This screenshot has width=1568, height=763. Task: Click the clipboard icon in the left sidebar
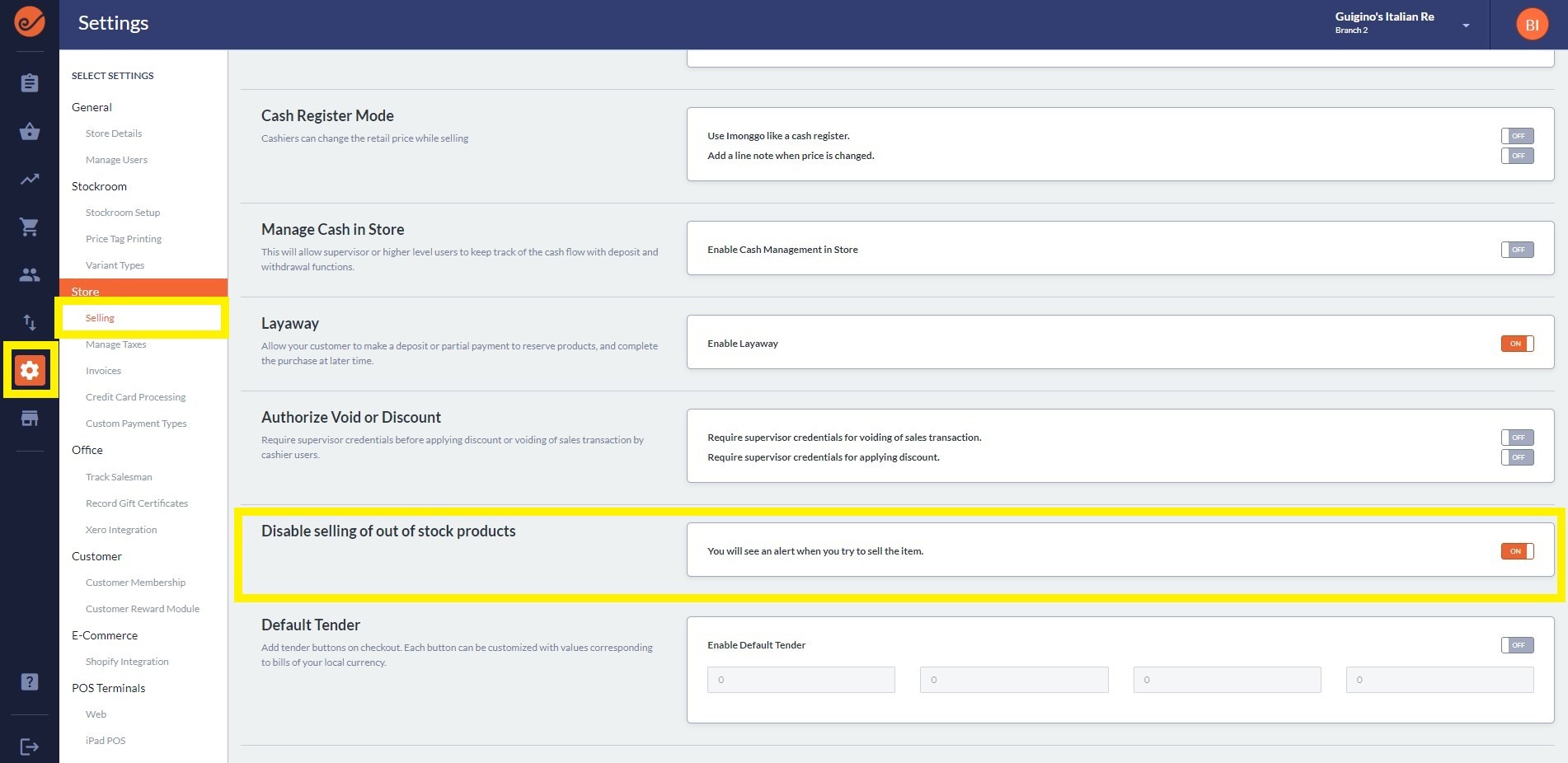(x=30, y=83)
